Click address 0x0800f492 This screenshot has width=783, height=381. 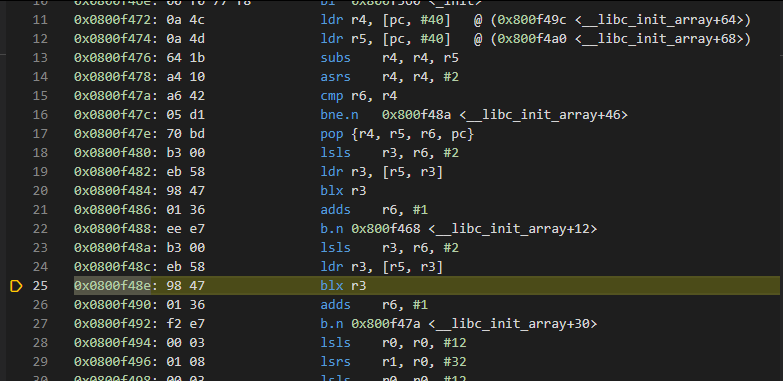pyautogui.click(x=112, y=324)
